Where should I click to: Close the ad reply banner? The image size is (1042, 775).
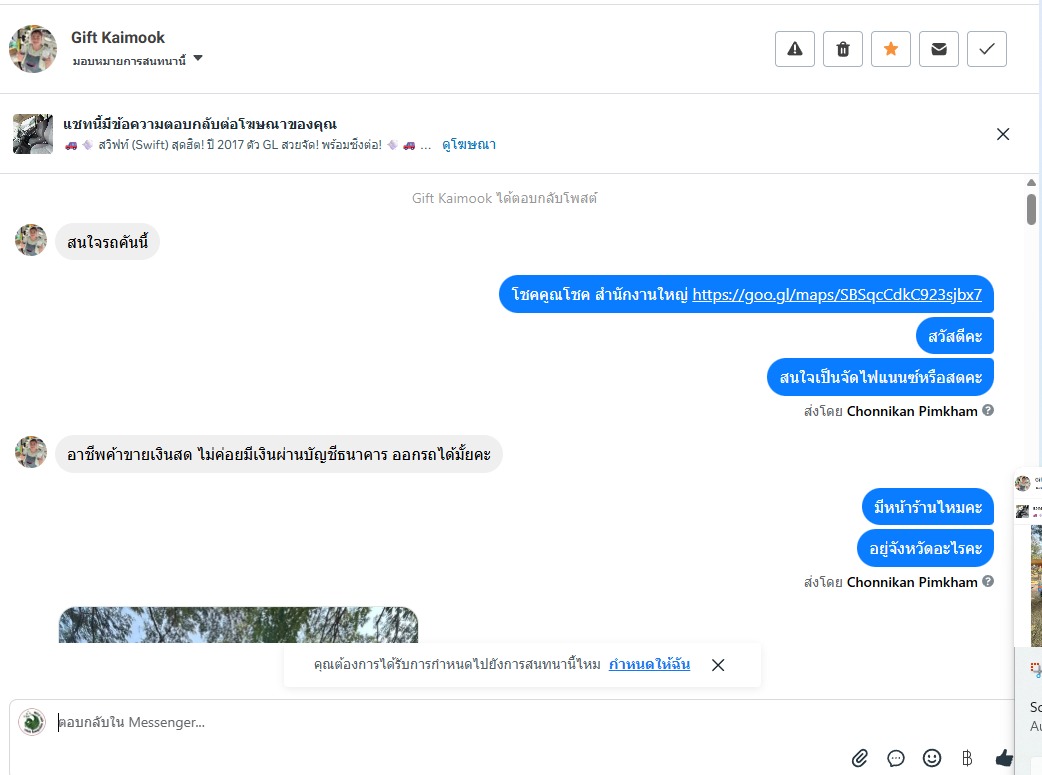(x=1003, y=134)
